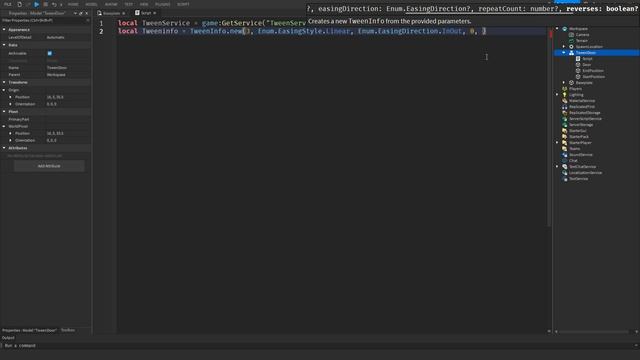The width and height of the screenshot is (640, 360).
Task: Select ReplicatedFirst in Explorer
Action: tap(582, 107)
